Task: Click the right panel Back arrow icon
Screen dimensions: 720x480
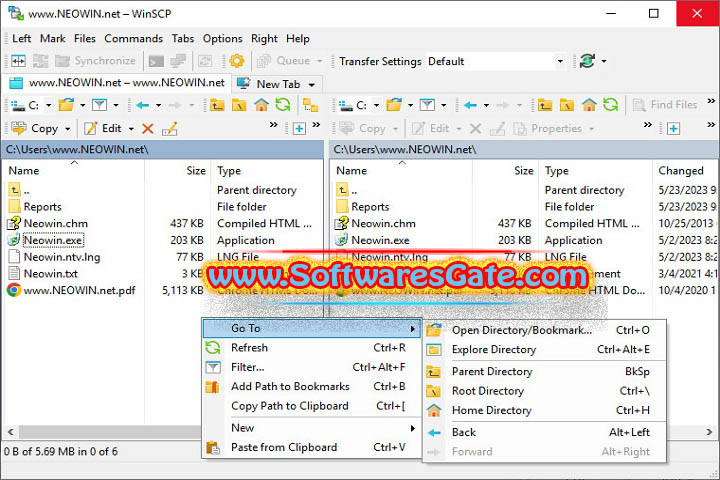Action: pyautogui.click(x=470, y=105)
